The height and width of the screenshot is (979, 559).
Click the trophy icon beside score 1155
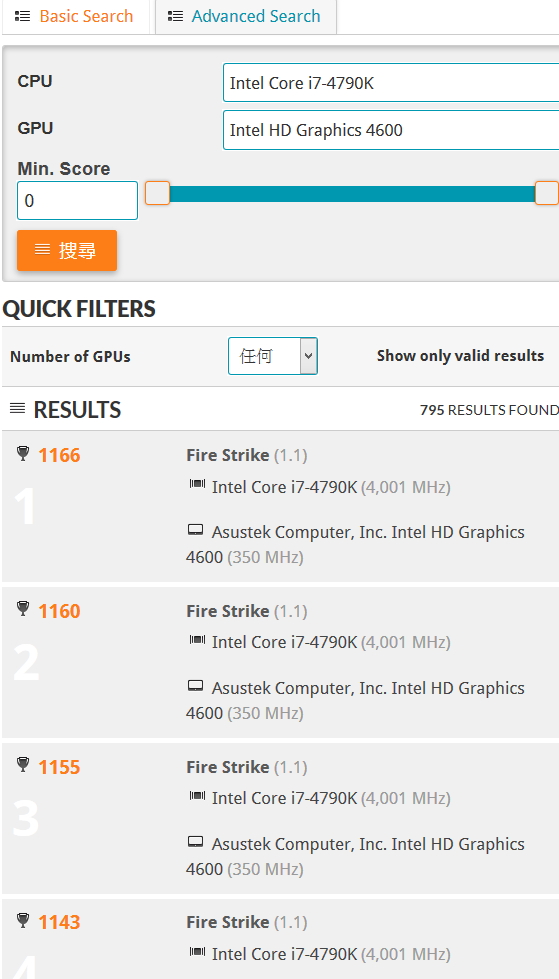coord(23,765)
